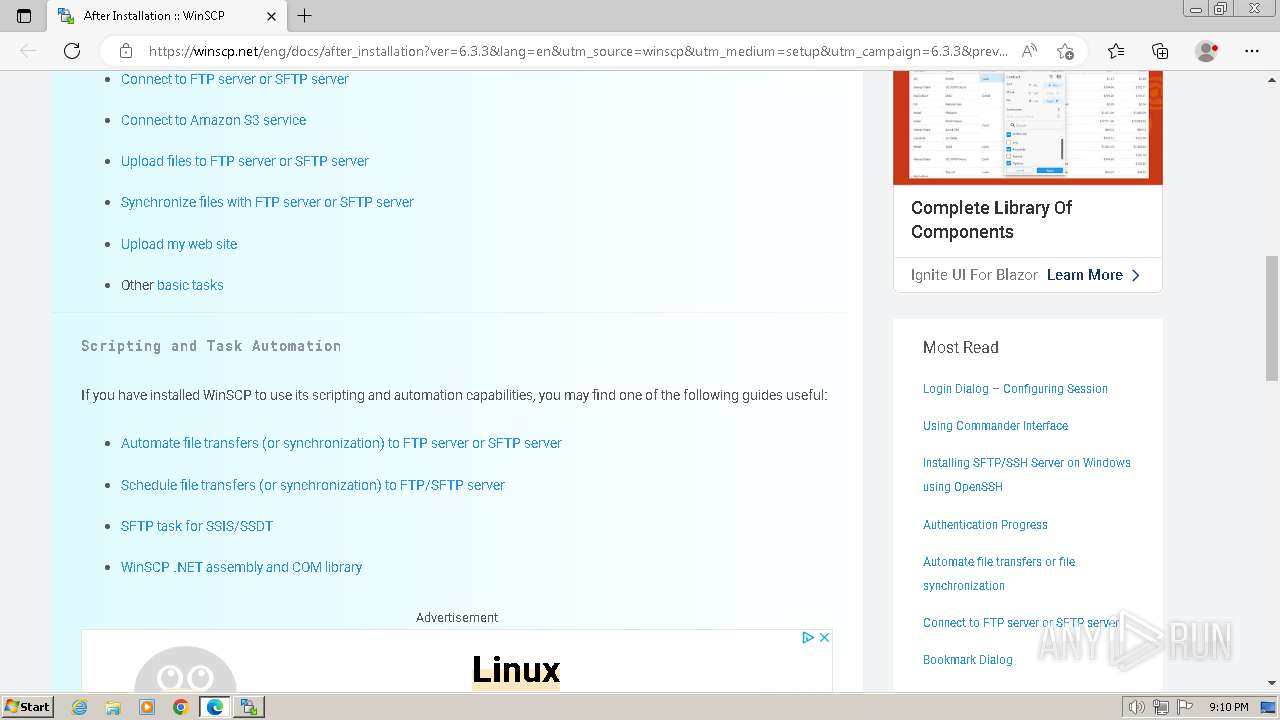Open File Explorer from taskbar
This screenshot has height=720, width=1280.
pyautogui.click(x=113, y=707)
